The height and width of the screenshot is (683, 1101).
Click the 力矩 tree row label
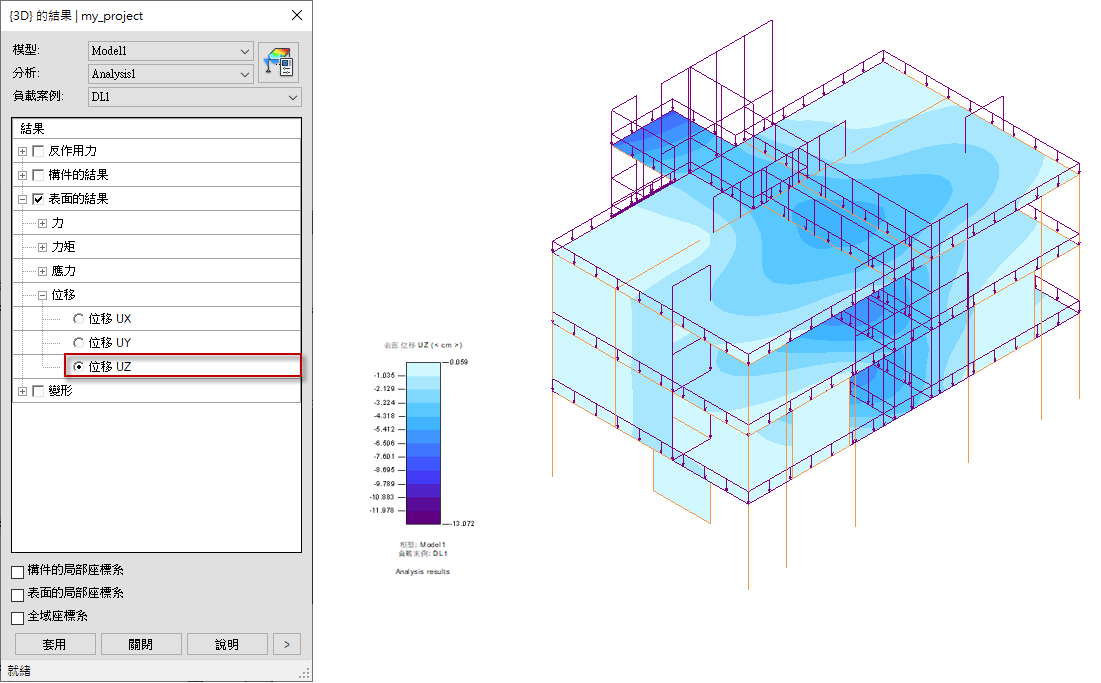tap(63, 247)
